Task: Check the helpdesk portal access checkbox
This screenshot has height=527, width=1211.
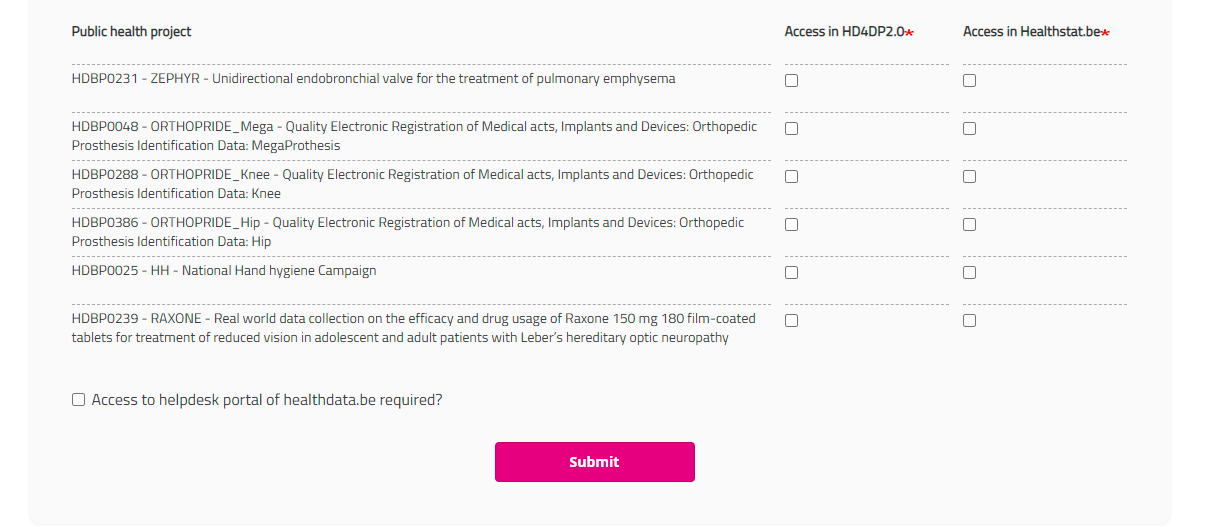Action: pyautogui.click(x=79, y=400)
